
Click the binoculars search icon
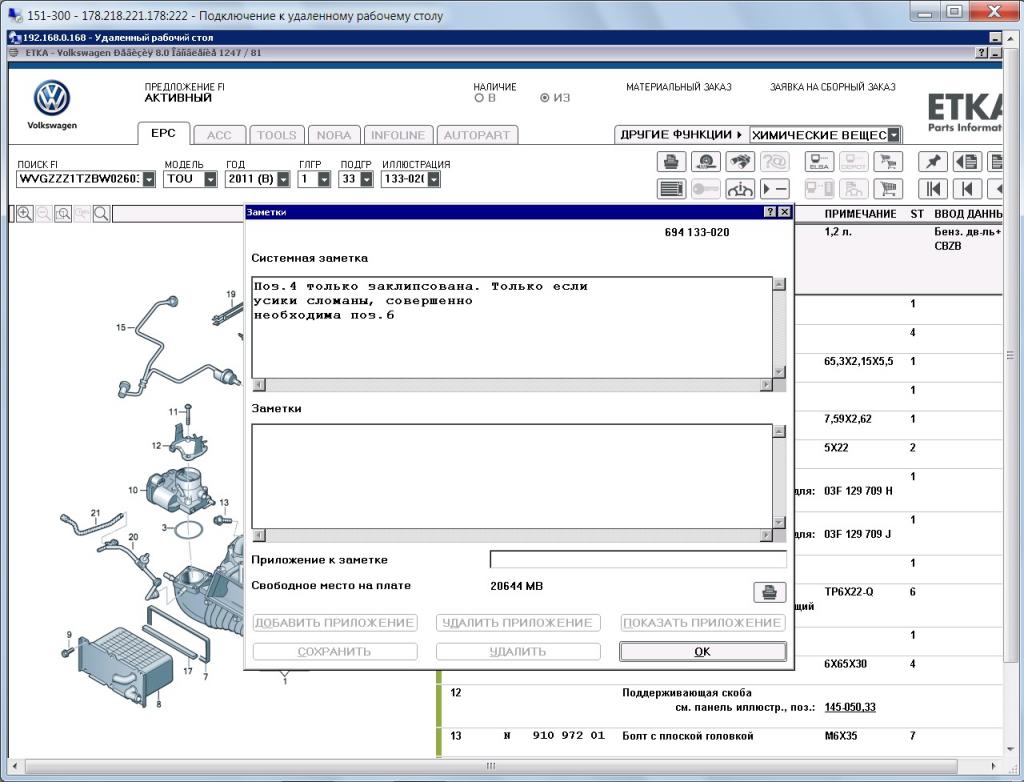740,161
